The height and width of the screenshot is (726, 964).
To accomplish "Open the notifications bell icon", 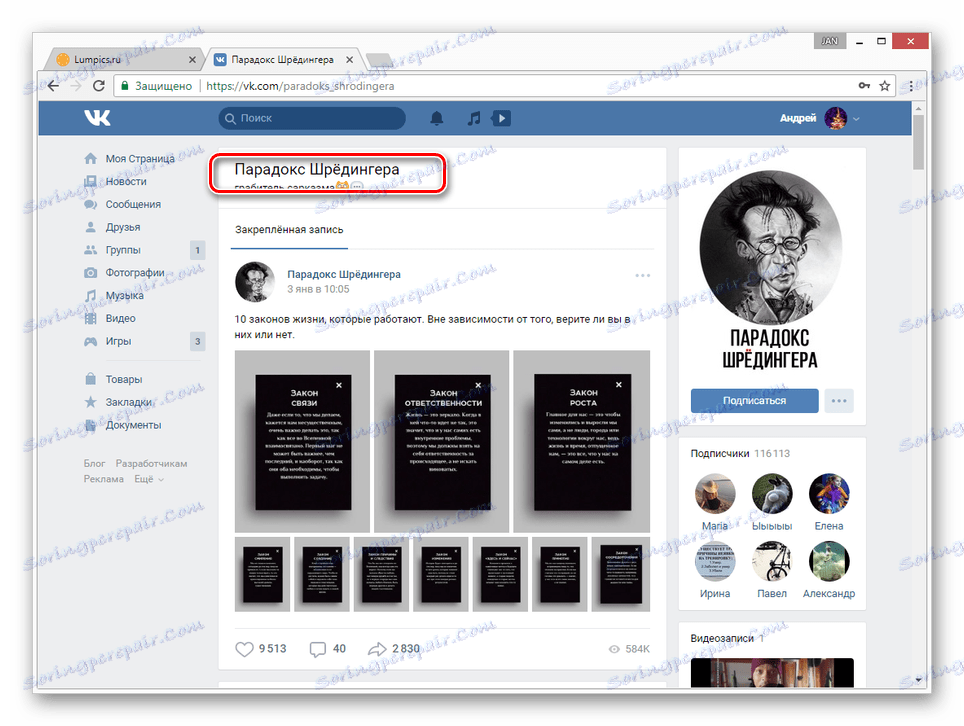I will (x=437, y=118).
